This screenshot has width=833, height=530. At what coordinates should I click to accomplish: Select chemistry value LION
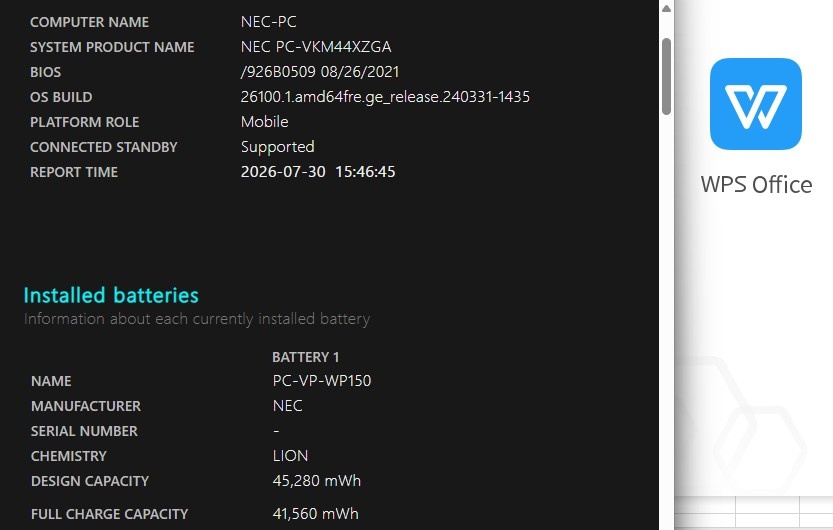pos(290,456)
